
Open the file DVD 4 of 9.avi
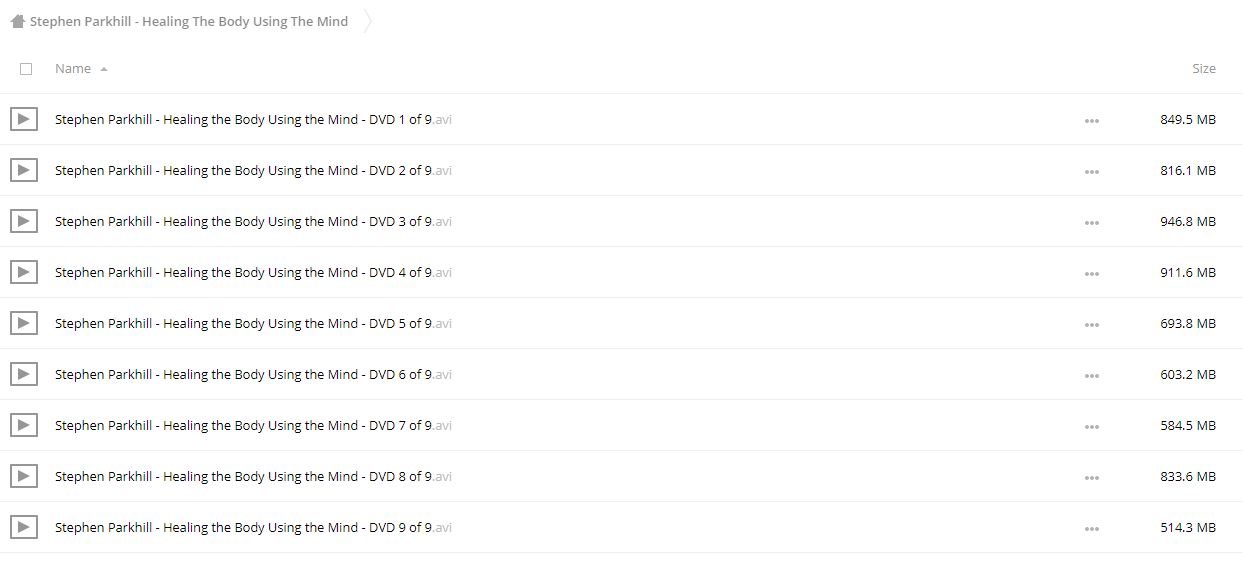[x=253, y=272]
